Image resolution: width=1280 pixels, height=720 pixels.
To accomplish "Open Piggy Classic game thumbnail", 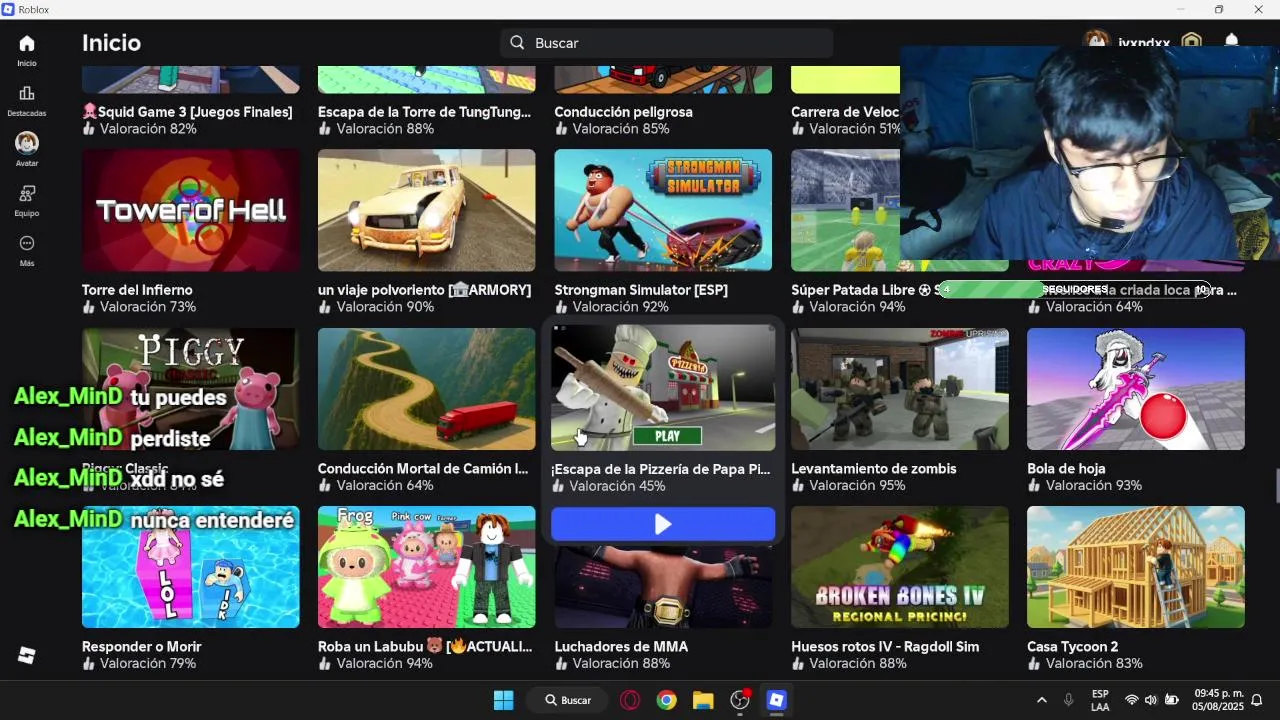I will [x=191, y=388].
